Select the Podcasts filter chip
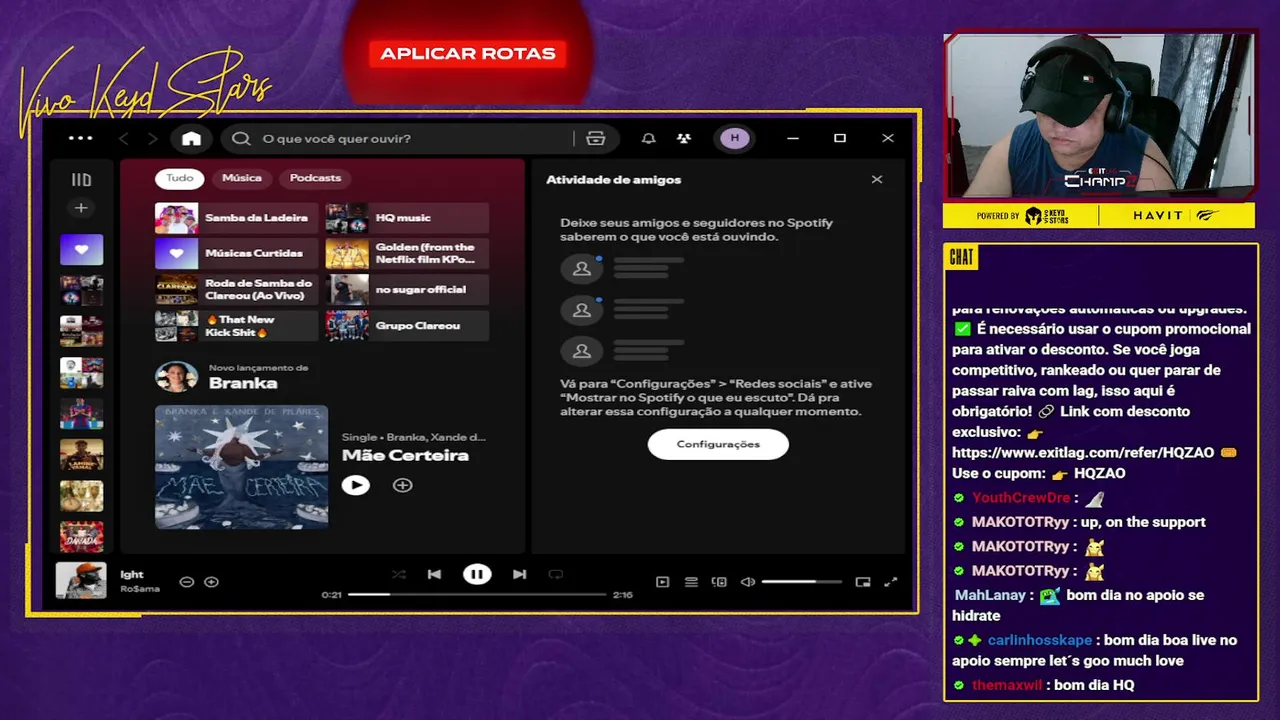Viewport: 1280px width, 720px height. (x=315, y=178)
